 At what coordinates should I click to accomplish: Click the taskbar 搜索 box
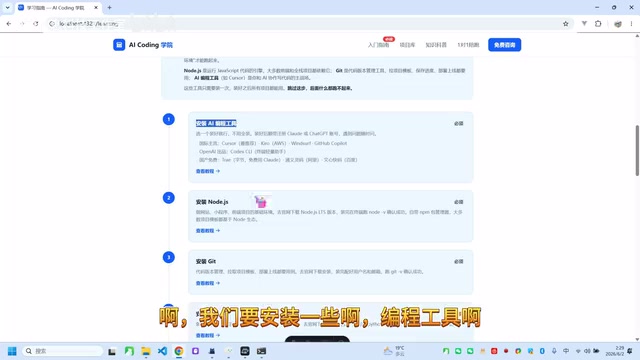coord(62,351)
